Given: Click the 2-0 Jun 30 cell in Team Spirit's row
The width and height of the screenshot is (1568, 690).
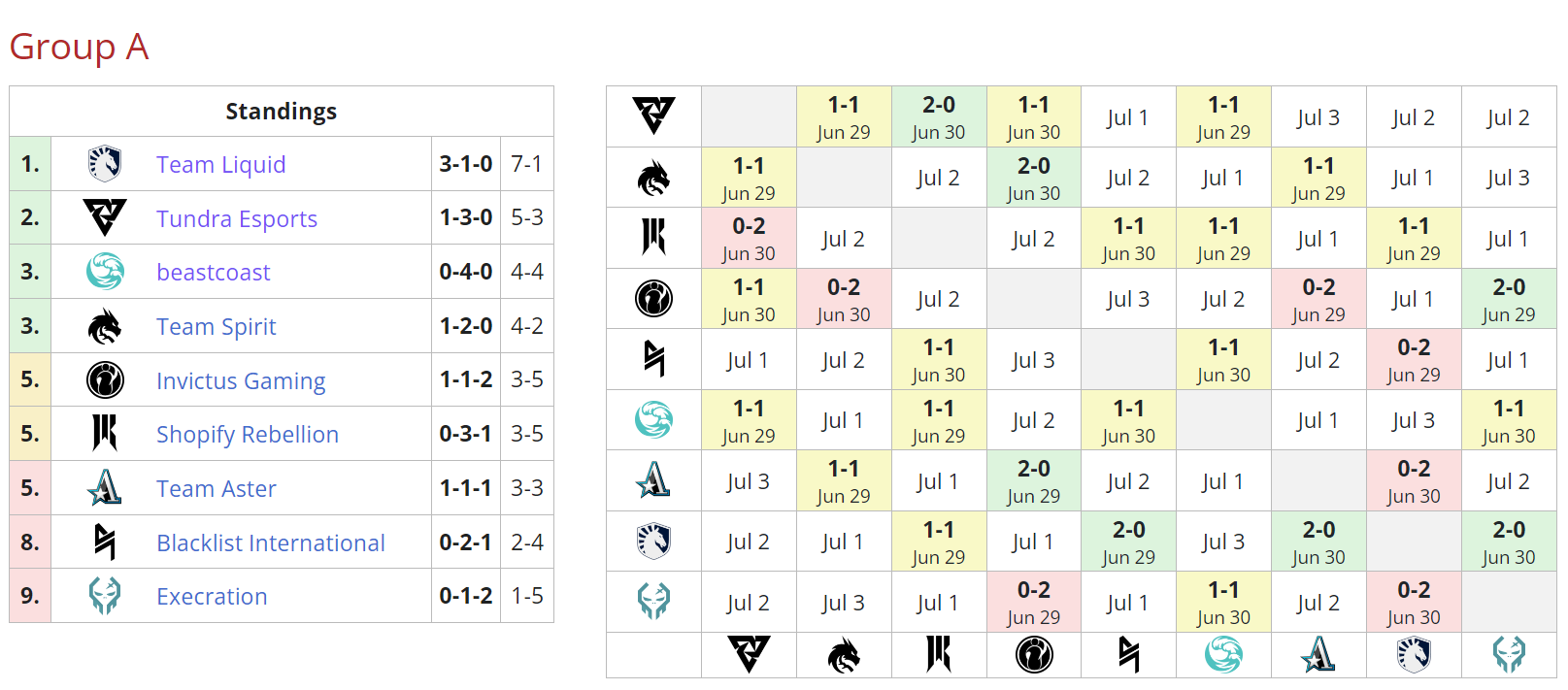Looking at the screenshot, I should click(1033, 178).
